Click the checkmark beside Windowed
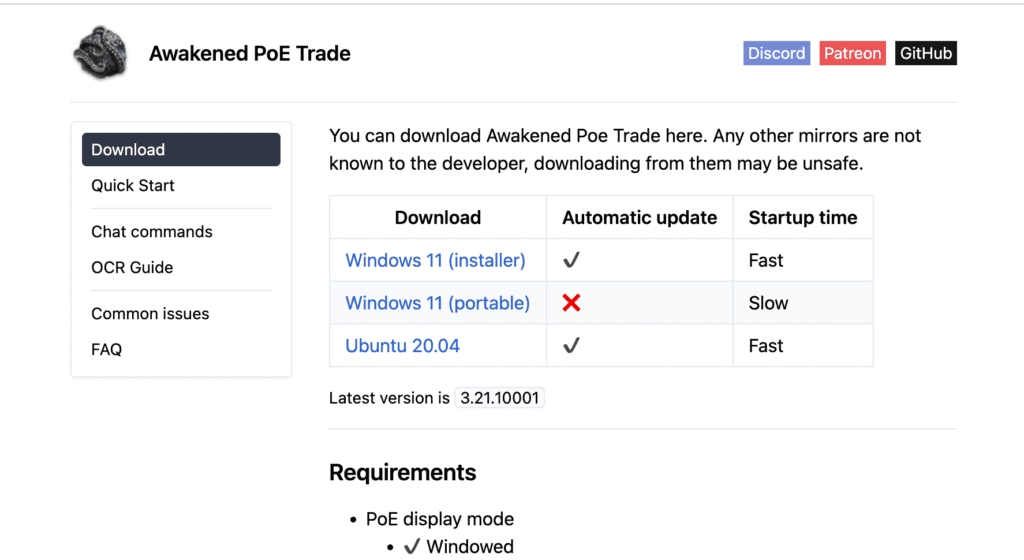Screen dimensions: 1024x560 coord(411,546)
